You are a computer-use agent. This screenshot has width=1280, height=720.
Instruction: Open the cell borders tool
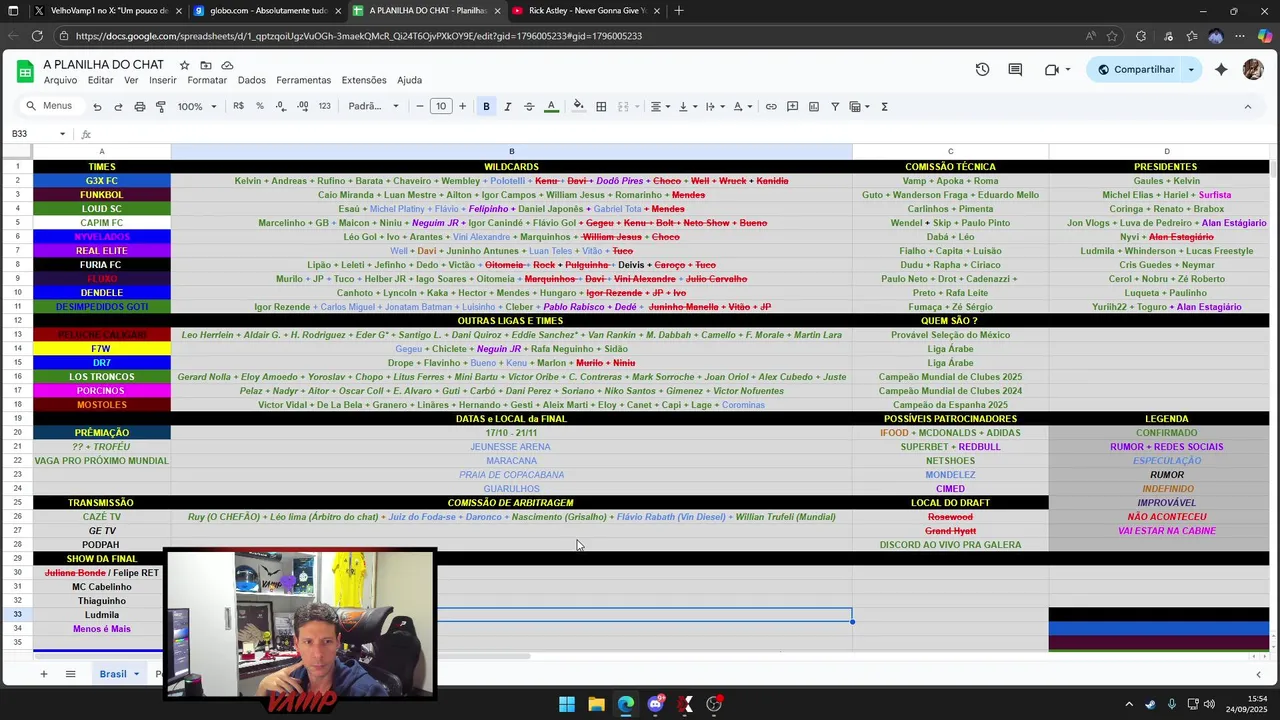click(601, 106)
